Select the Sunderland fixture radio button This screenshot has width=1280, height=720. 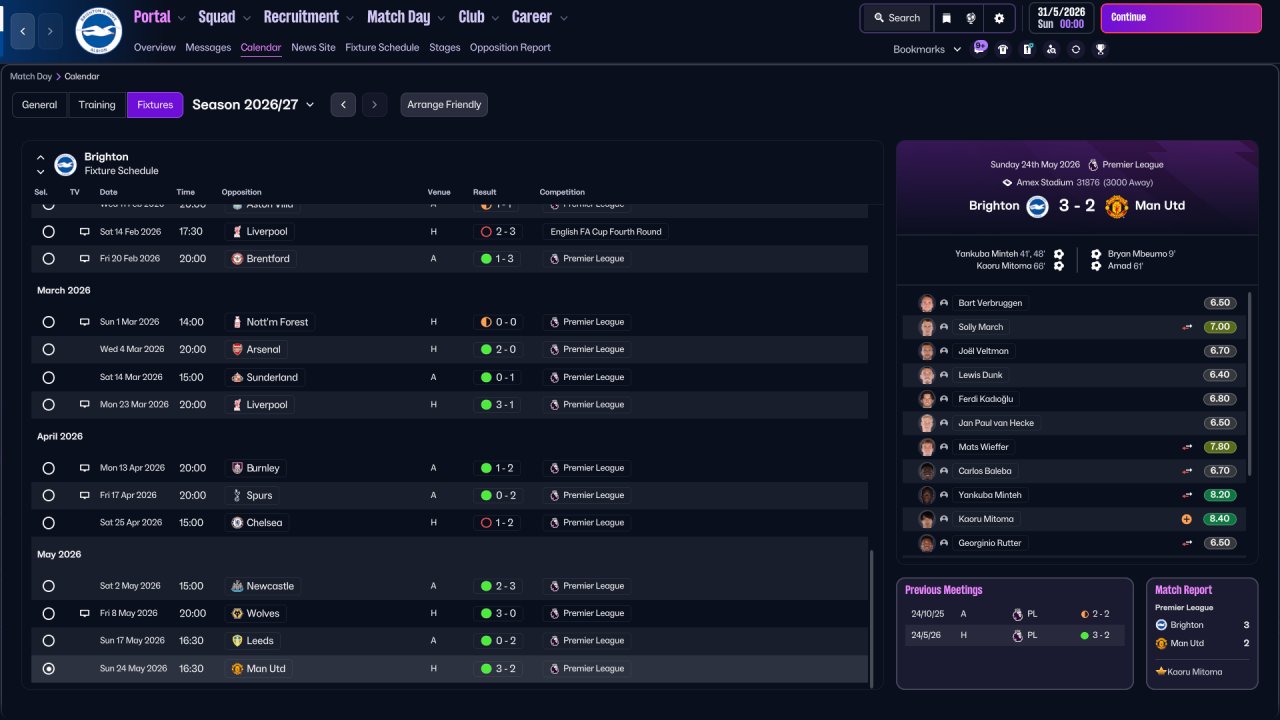click(x=48, y=377)
